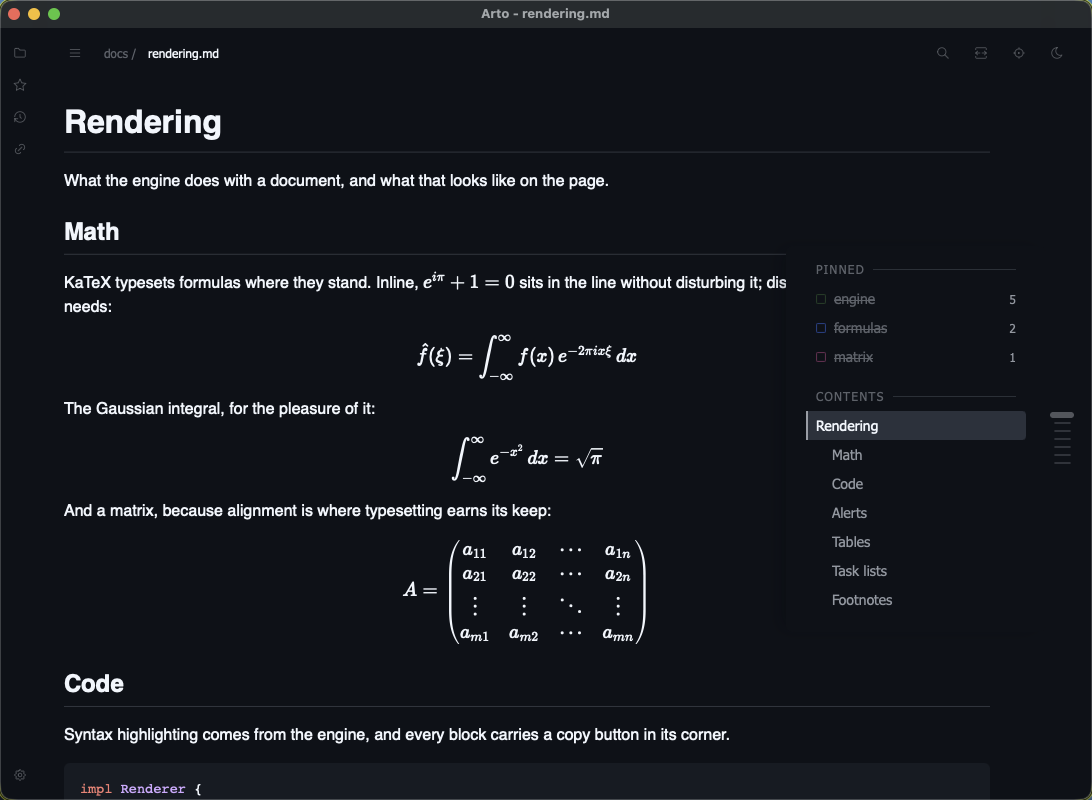Click the target focus icon
Viewport: 1092px width, 800px height.
[x=1019, y=53]
